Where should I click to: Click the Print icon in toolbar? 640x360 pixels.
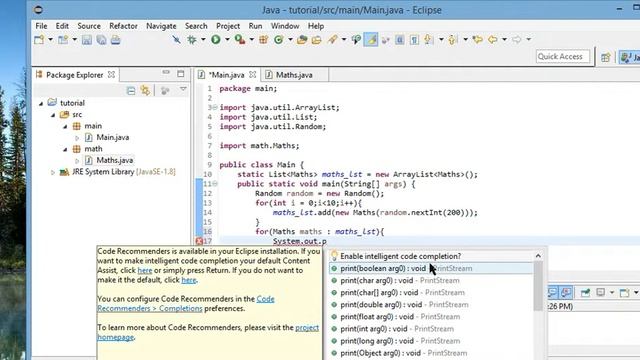coord(116,40)
